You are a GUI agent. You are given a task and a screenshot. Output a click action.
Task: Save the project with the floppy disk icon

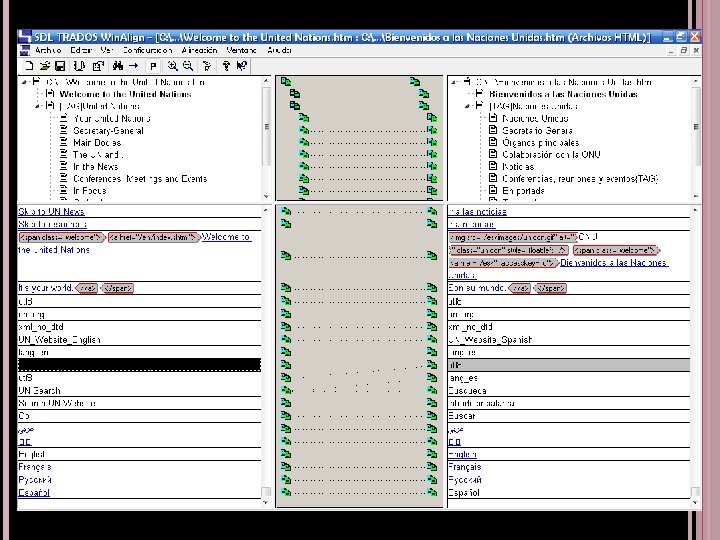[x=60, y=66]
